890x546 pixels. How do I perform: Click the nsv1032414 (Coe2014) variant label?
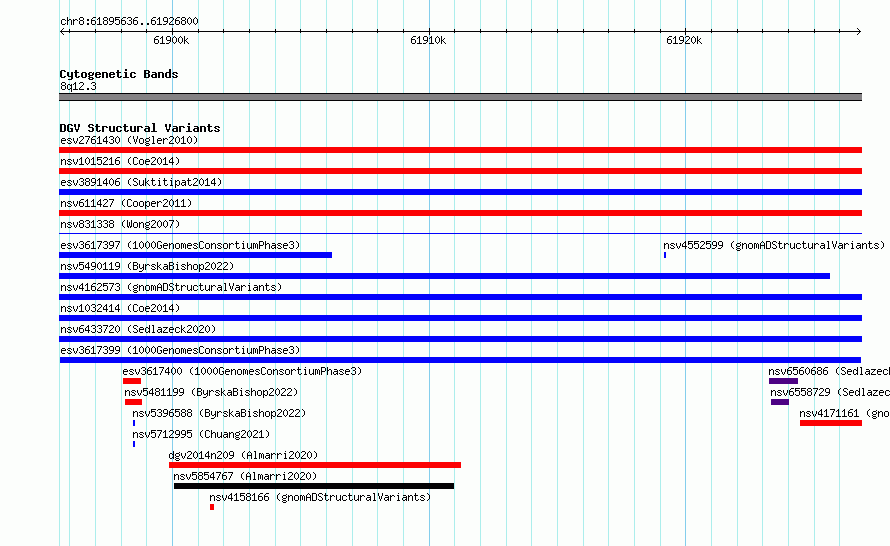point(120,308)
